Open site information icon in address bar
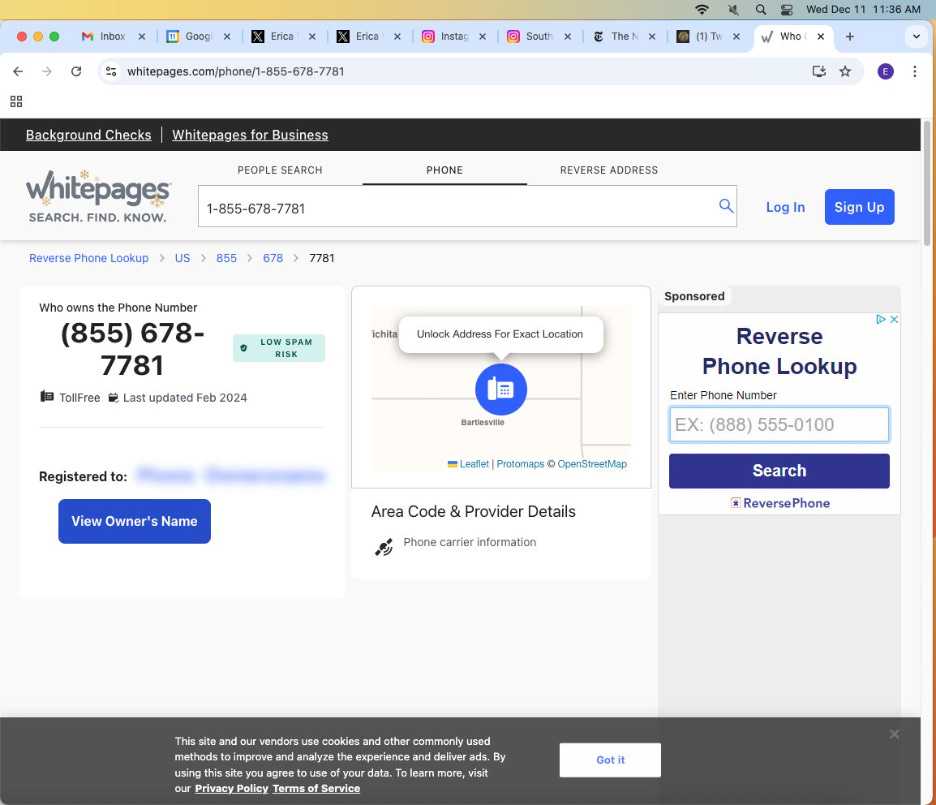 [111, 72]
